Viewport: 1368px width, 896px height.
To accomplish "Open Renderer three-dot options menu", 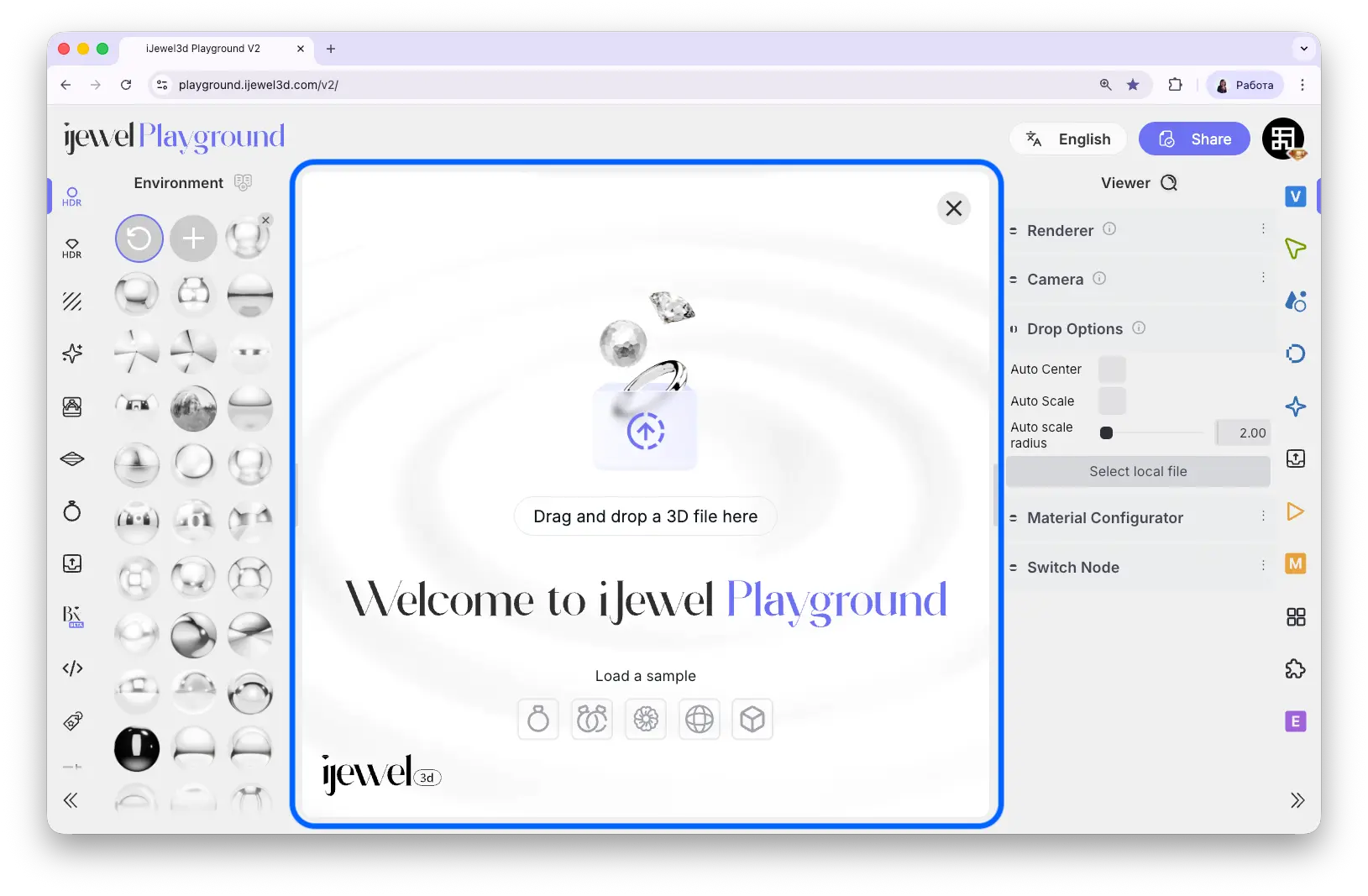I will point(1263,229).
